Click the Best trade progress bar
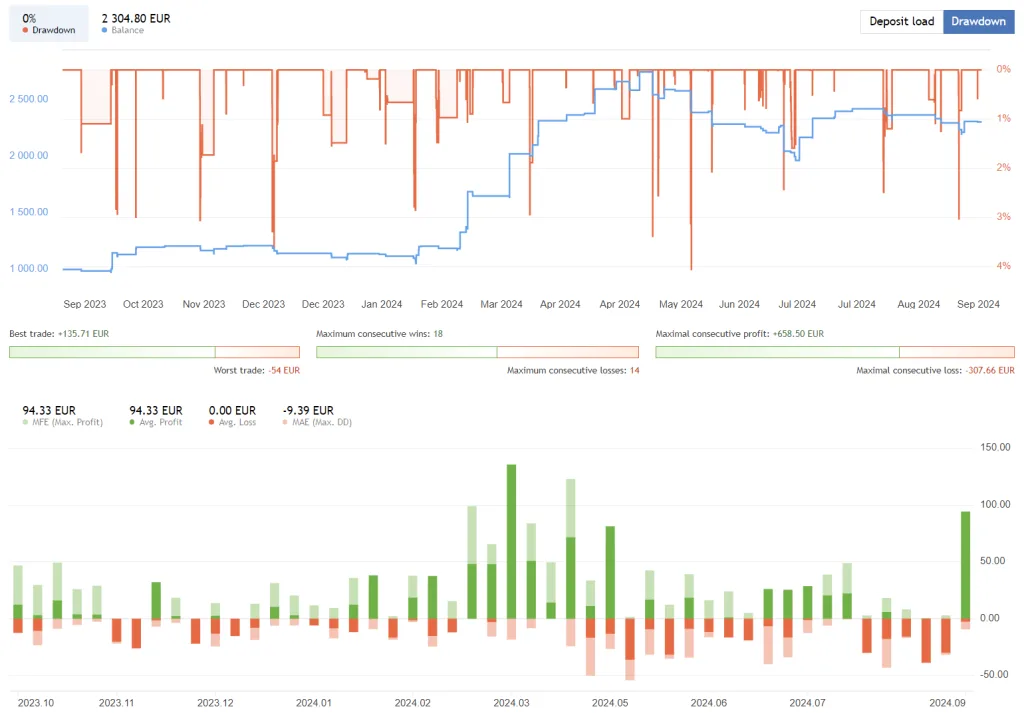The width and height of the screenshot is (1024, 713). pyautogui.click(x=110, y=351)
